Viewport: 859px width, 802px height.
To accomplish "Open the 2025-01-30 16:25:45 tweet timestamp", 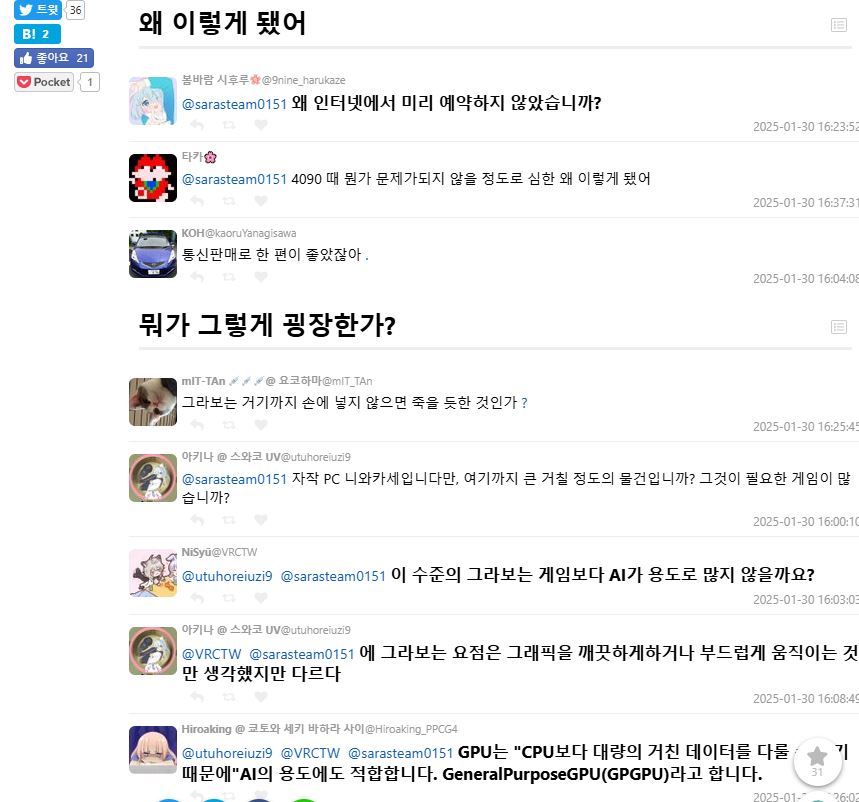I will pyautogui.click(x=805, y=427).
